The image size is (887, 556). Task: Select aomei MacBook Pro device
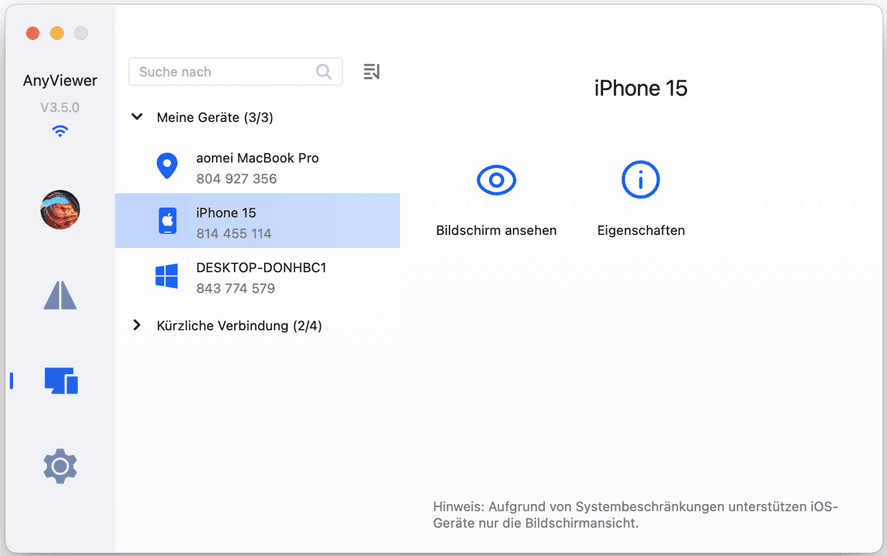[x=257, y=168]
